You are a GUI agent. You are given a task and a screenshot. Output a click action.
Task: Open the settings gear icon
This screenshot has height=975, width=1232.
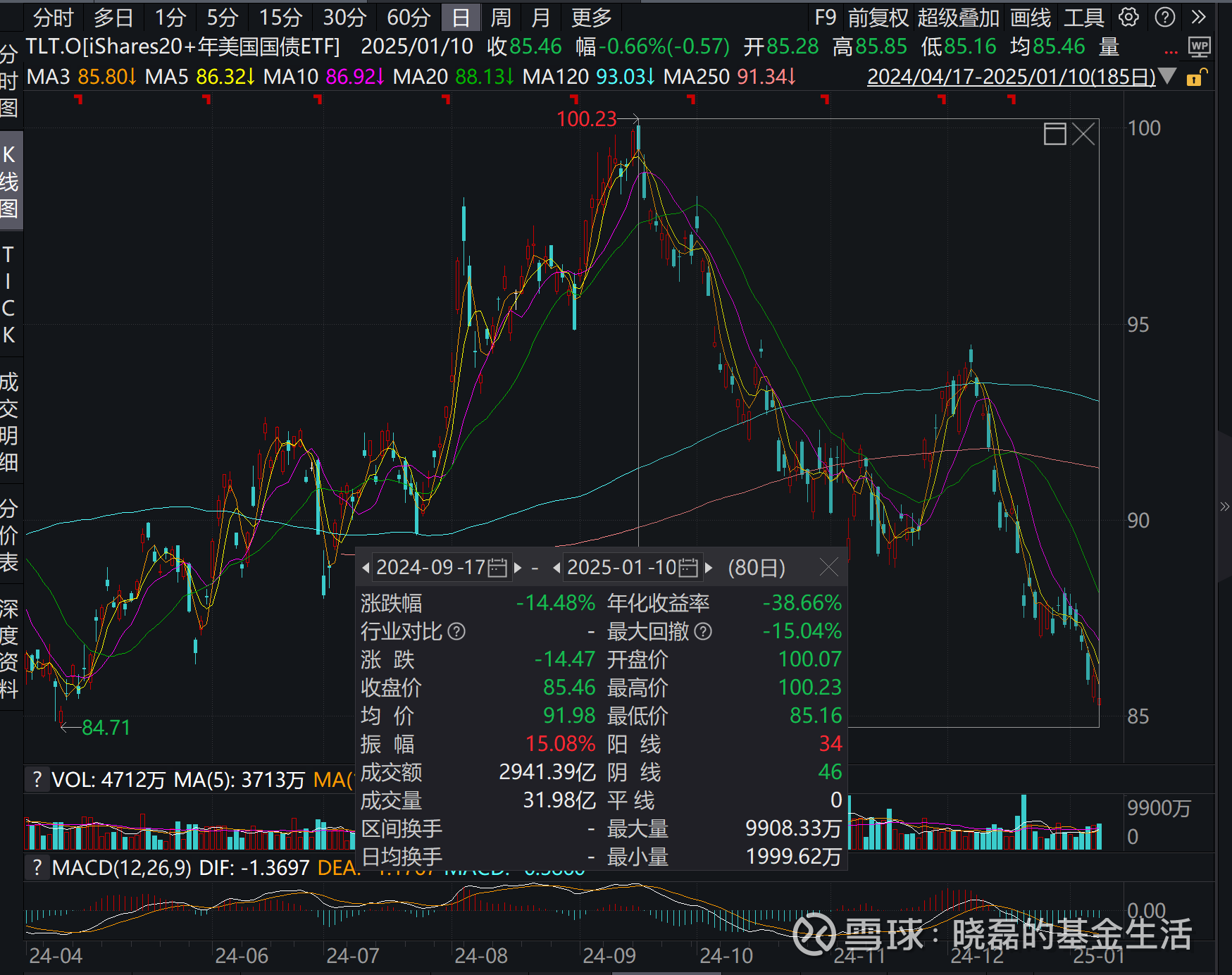tap(1128, 18)
